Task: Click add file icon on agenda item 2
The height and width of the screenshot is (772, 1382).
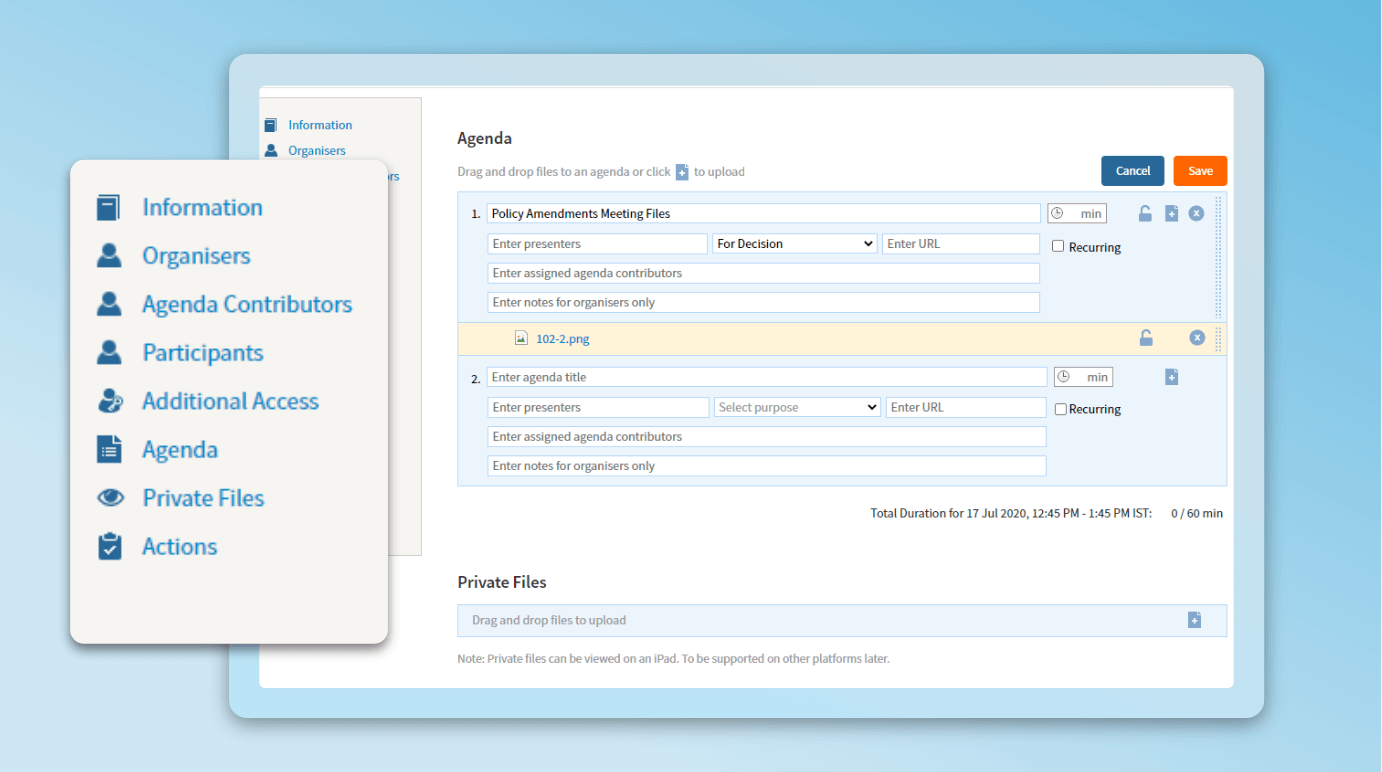Action: (x=1171, y=377)
